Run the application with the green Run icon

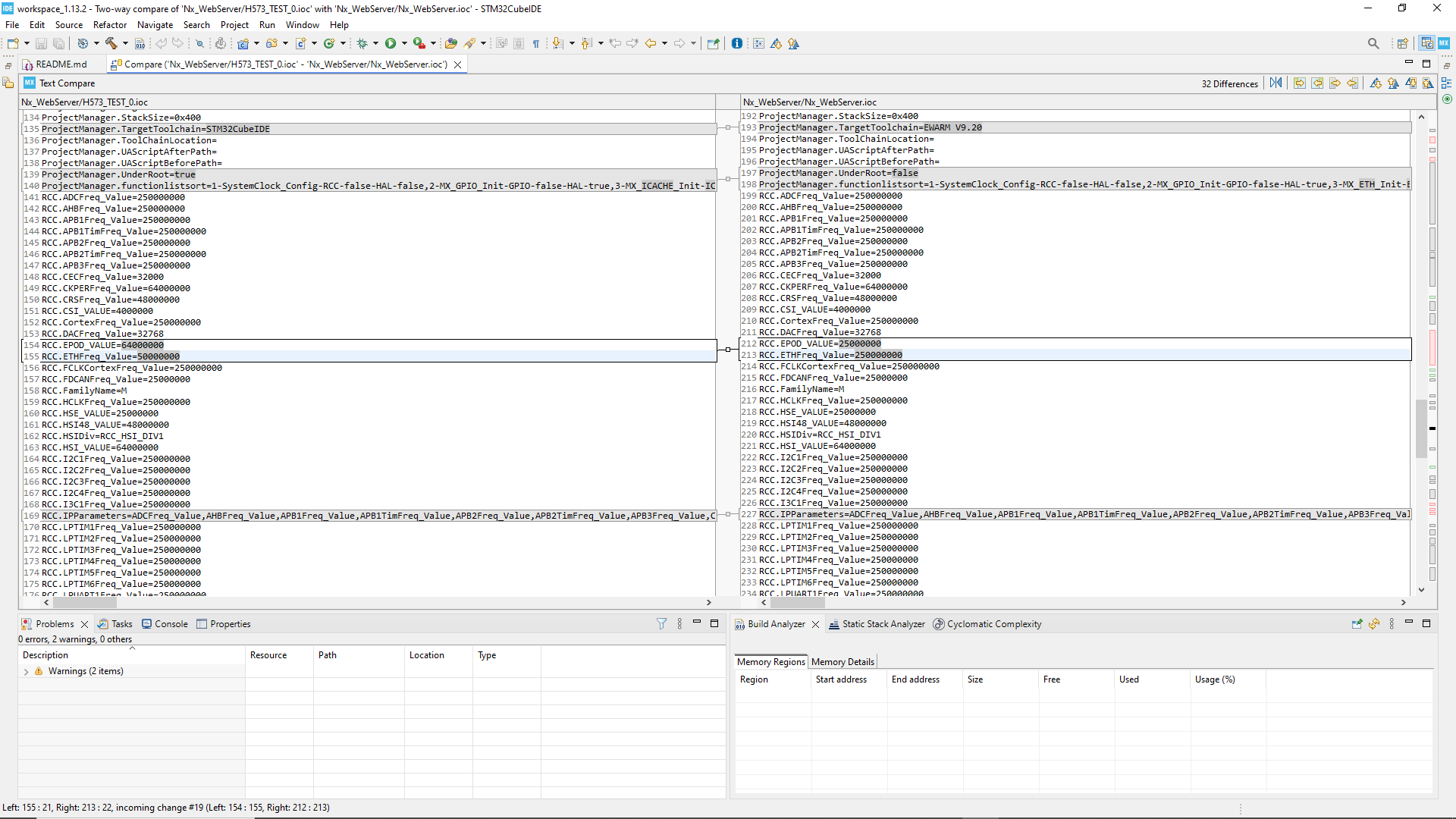[391, 43]
